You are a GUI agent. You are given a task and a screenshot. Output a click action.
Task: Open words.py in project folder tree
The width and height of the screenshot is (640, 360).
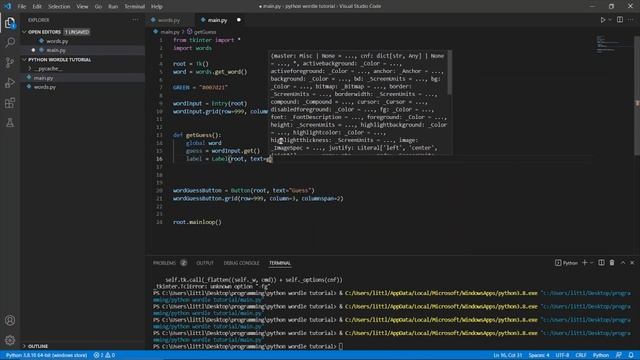(45, 87)
